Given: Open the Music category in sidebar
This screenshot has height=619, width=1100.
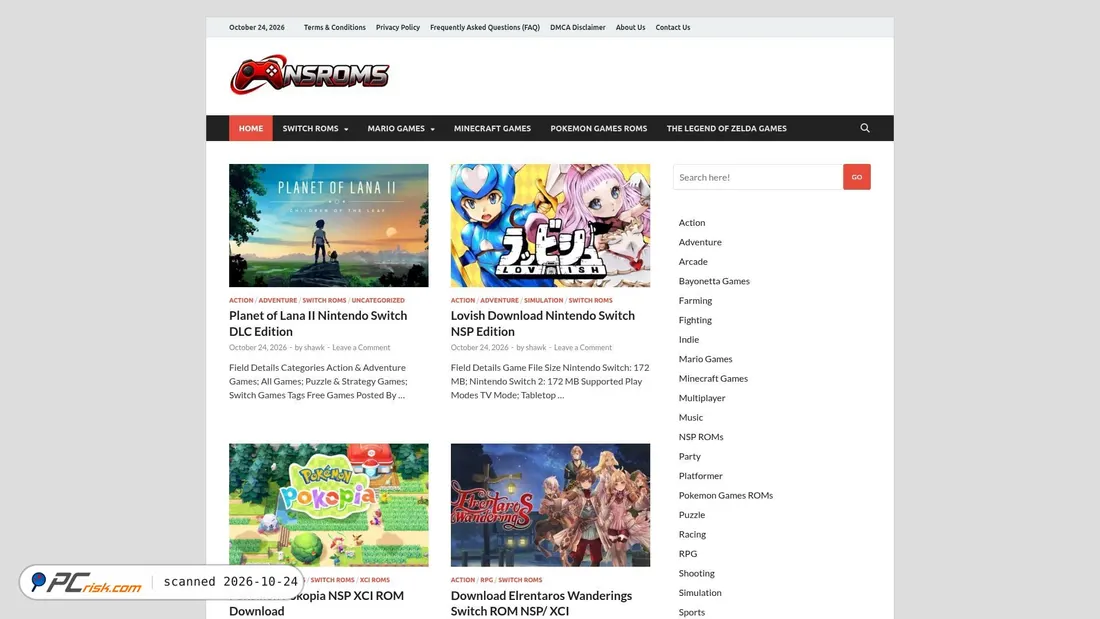Looking at the screenshot, I should (690, 418).
